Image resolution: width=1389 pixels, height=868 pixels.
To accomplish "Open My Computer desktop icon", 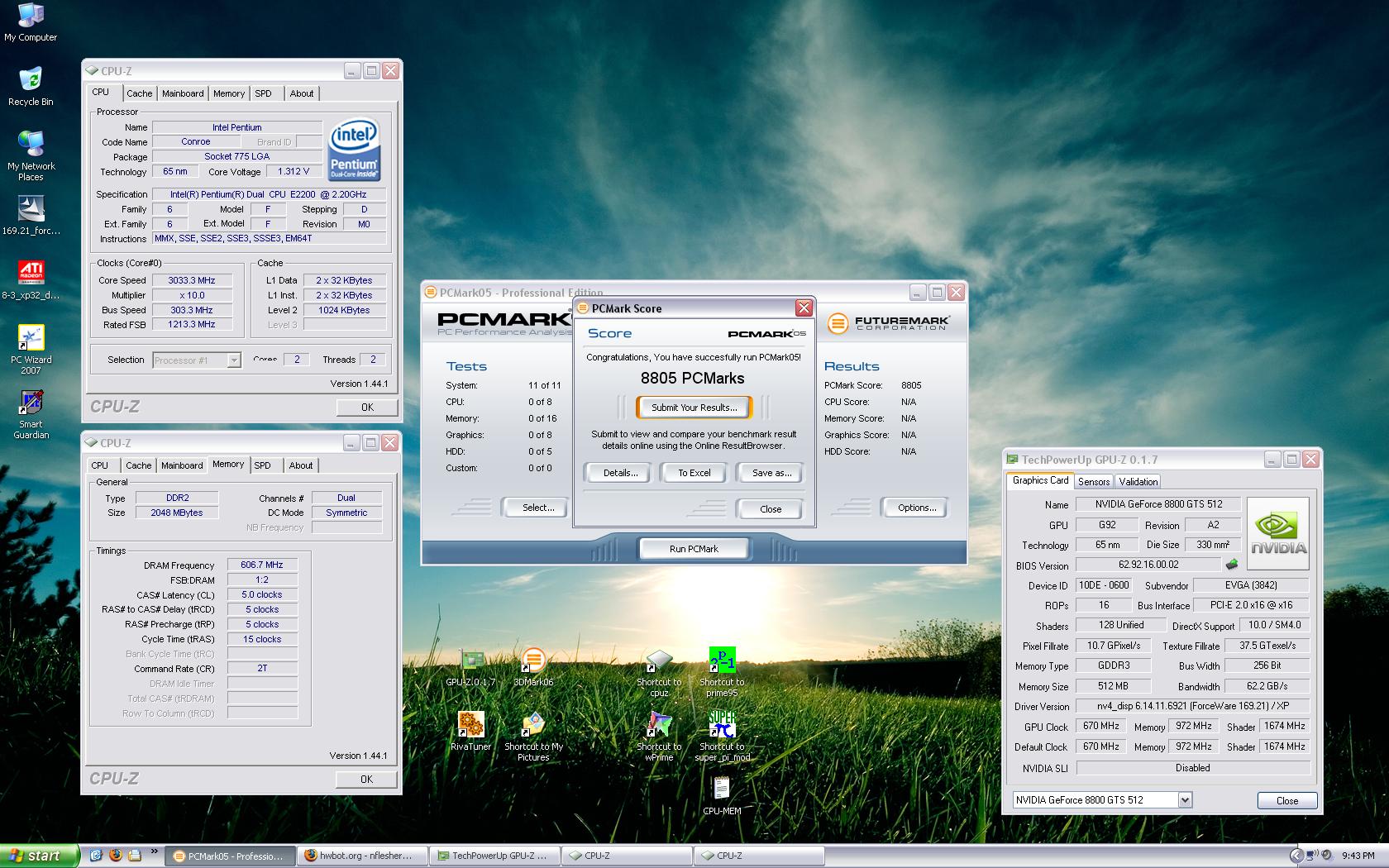I will 31,22.
